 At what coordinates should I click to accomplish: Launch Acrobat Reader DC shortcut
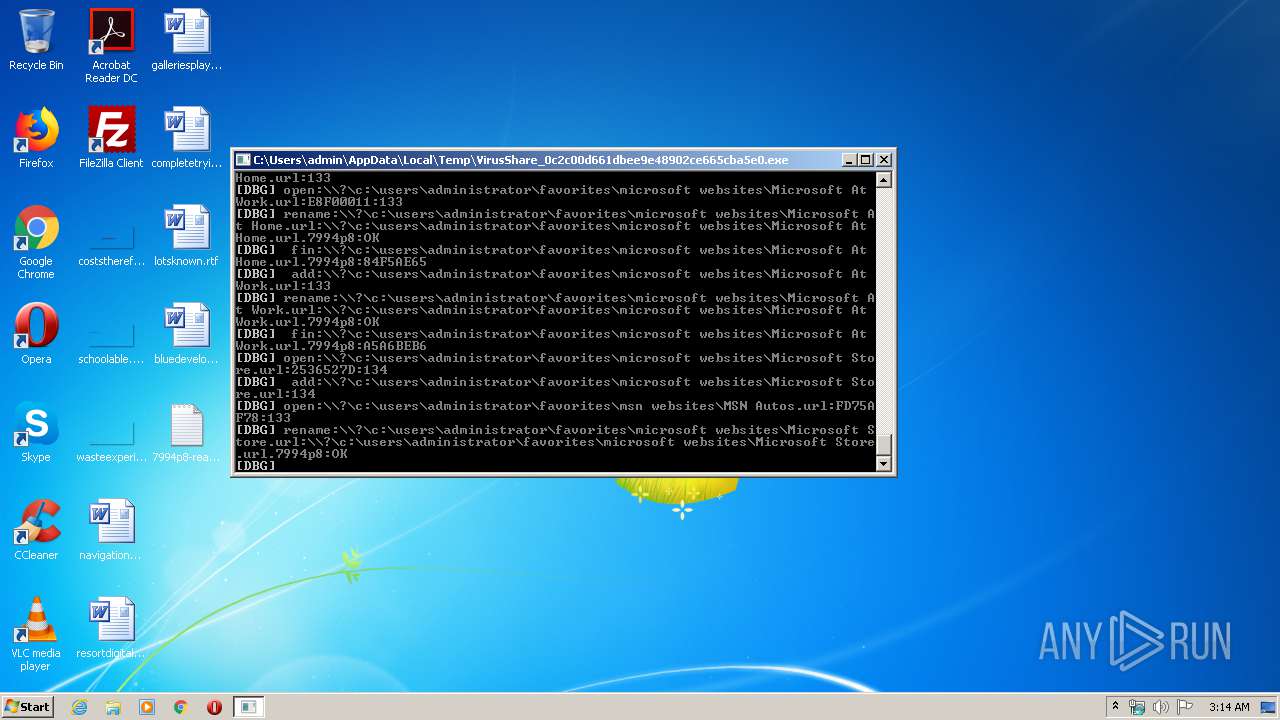(111, 47)
